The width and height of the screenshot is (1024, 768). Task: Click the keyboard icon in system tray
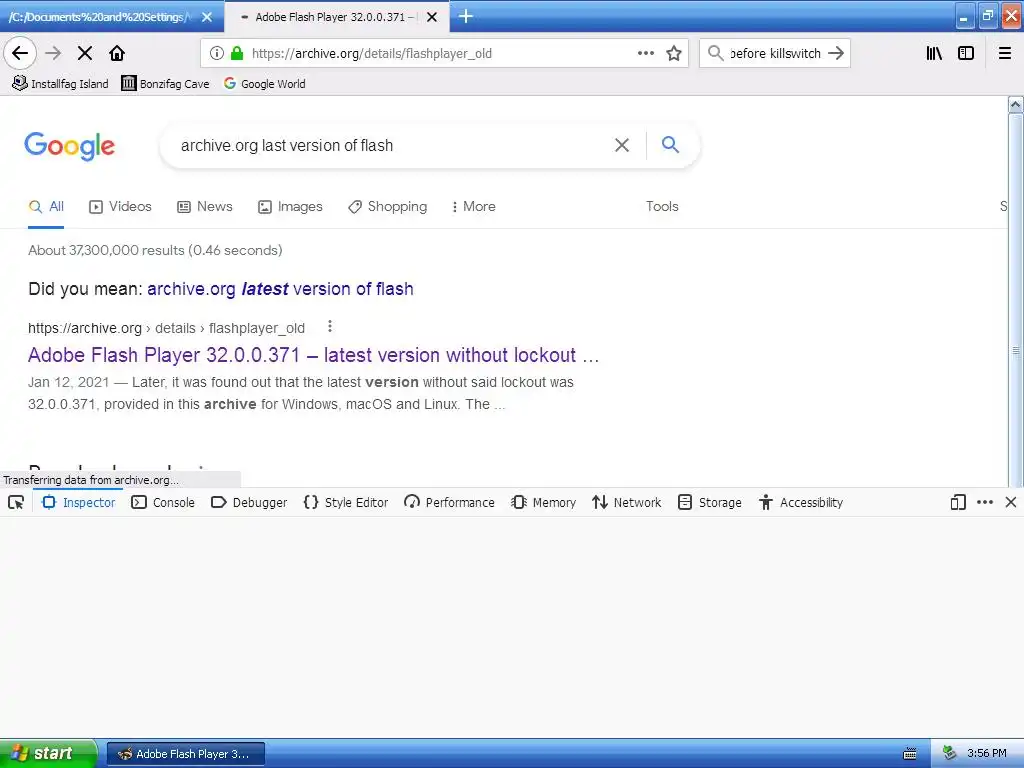(x=910, y=754)
